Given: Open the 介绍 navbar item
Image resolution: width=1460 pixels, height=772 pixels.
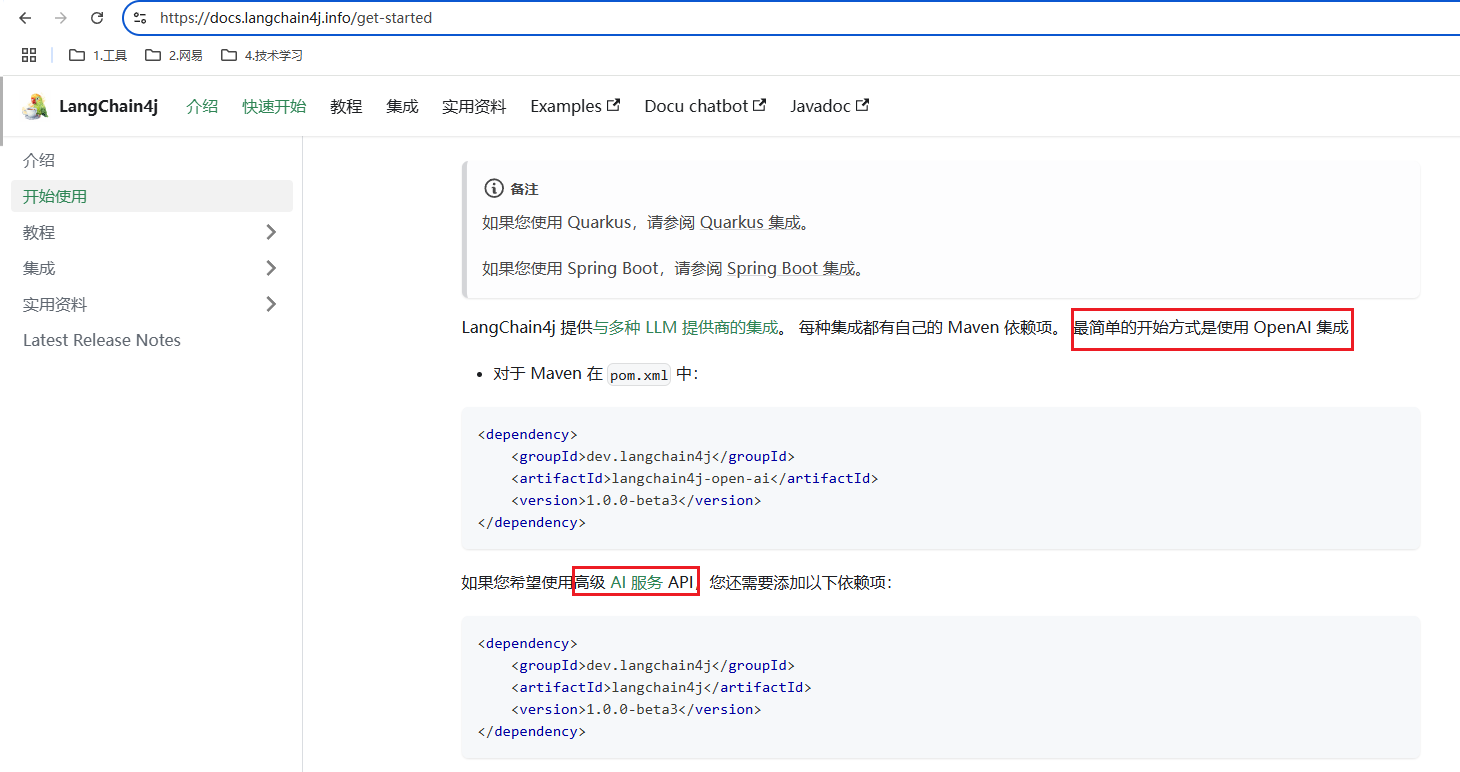Looking at the screenshot, I should [x=202, y=106].
